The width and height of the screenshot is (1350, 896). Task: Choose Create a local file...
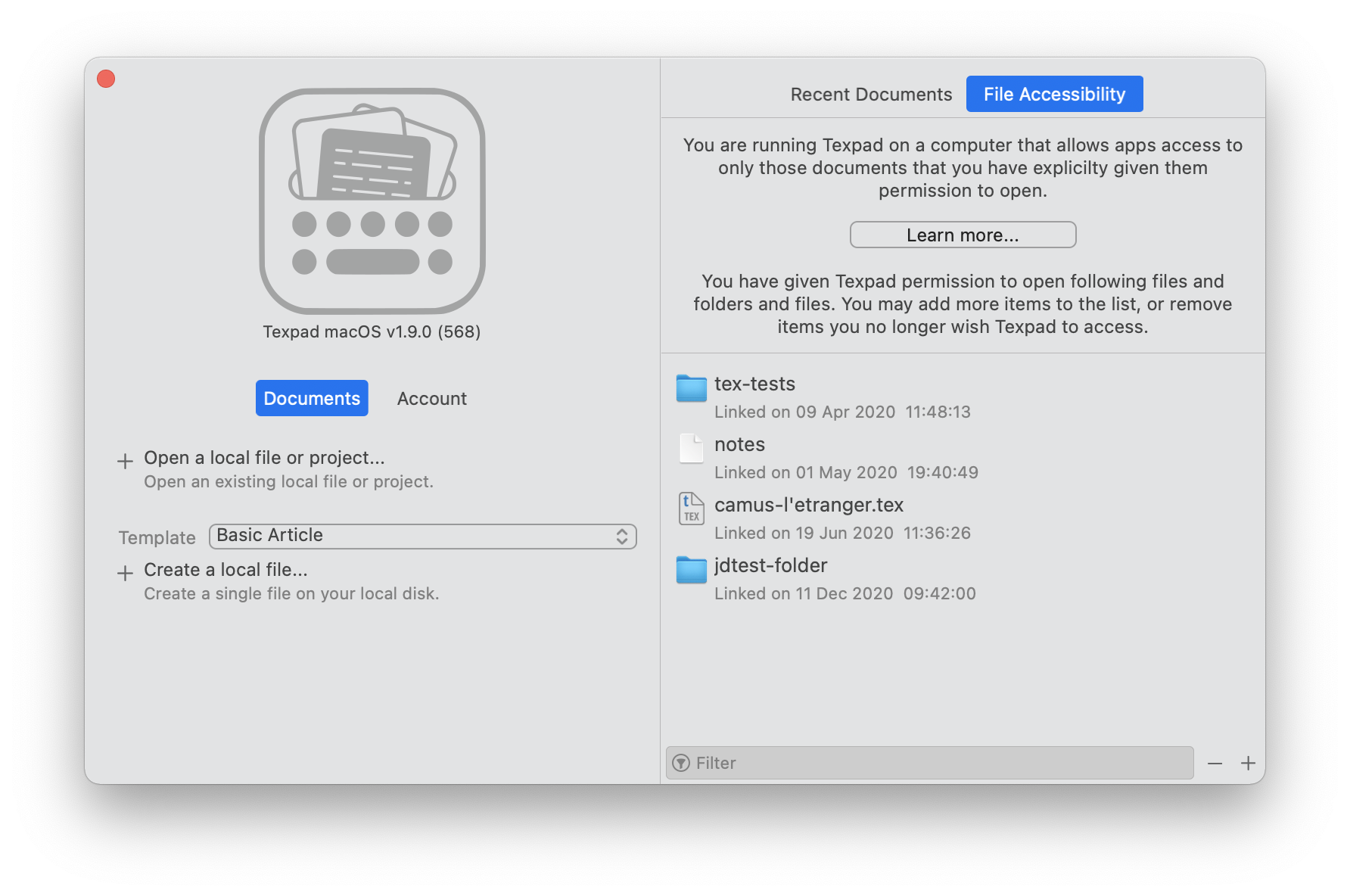[x=226, y=570]
